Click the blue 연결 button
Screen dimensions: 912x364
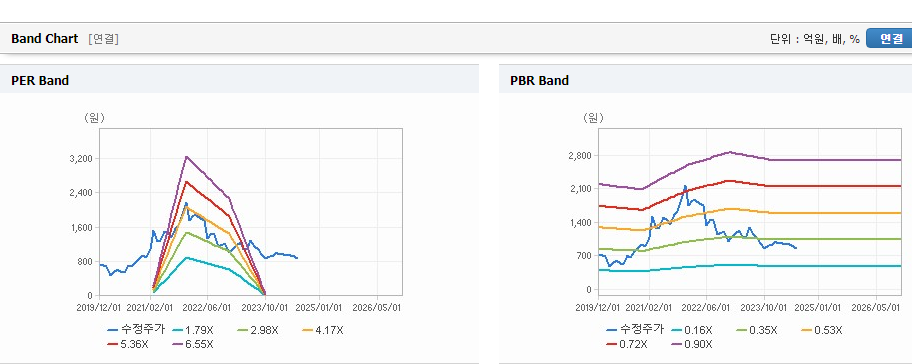890,38
